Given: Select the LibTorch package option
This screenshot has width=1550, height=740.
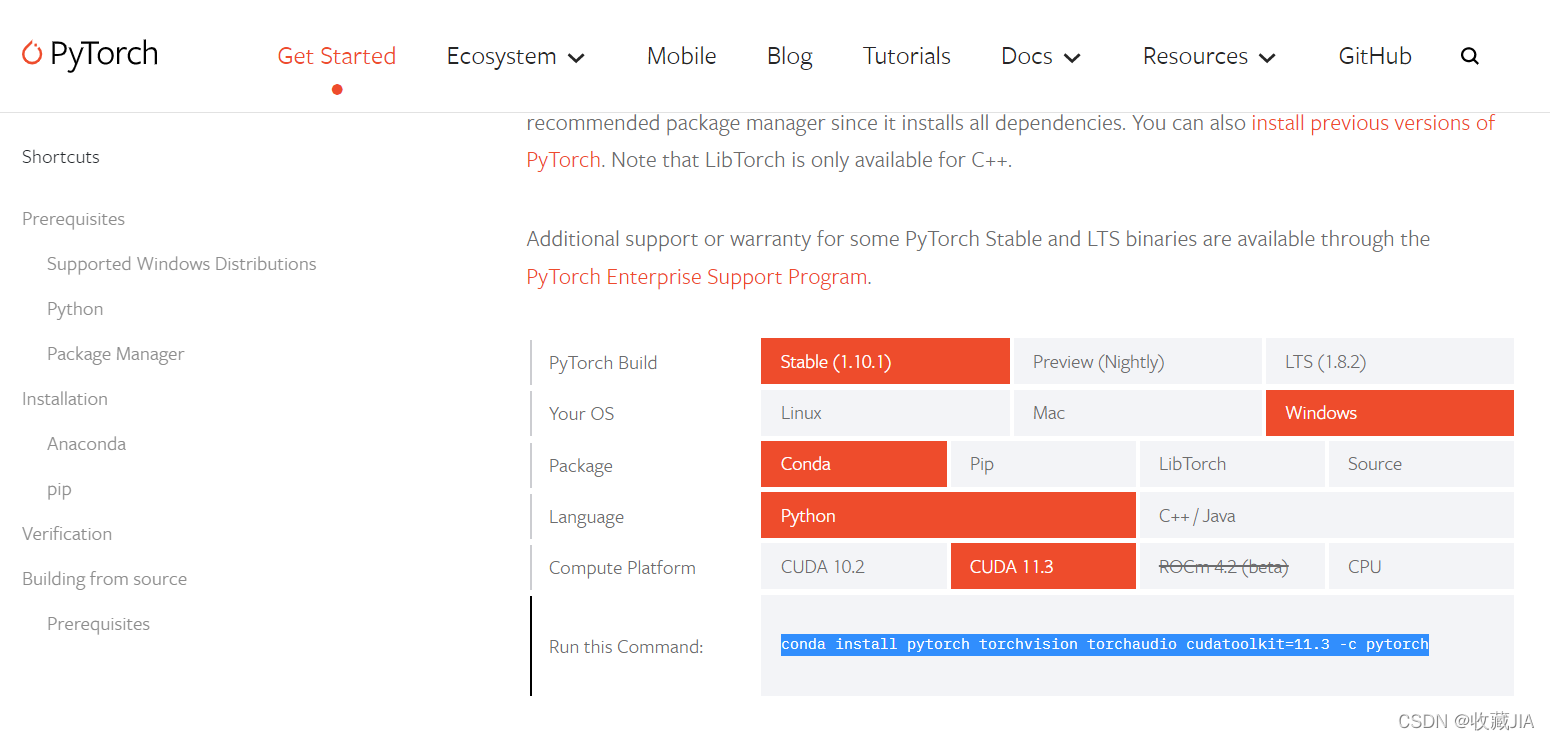Looking at the screenshot, I should pyautogui.click(x=1232, y=464).
